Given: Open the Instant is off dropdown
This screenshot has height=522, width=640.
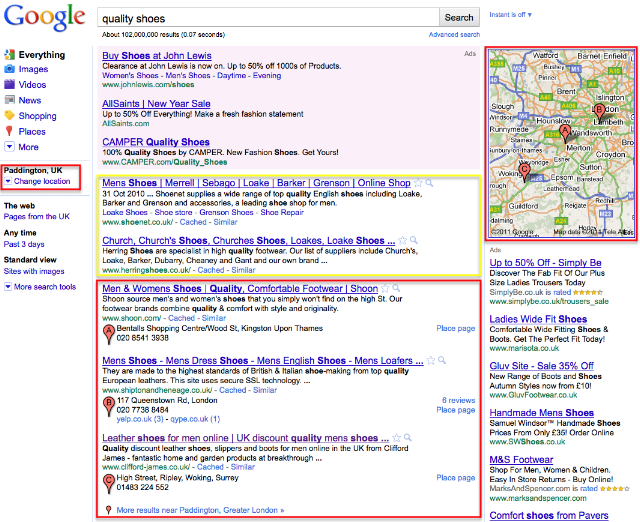Looking at the screenshot, I should (510, 15).
